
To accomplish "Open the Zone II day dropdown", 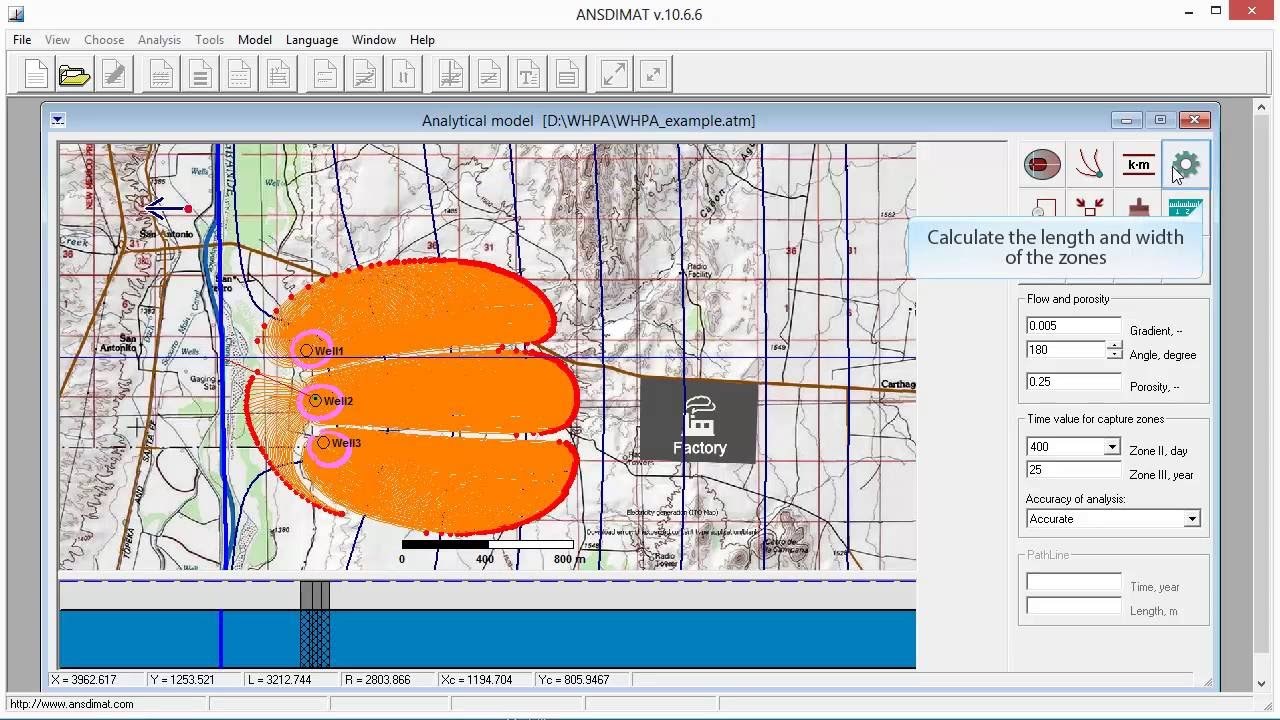I will 1111,447.
